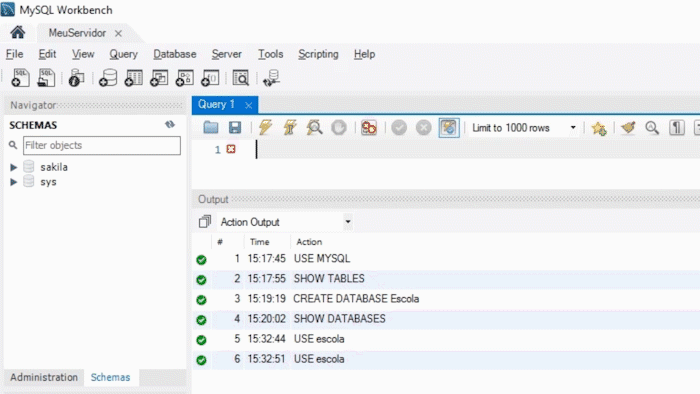Viewport: 700px width, 394px height.
Task: Click the Action column header
Action: coord(309,242)
